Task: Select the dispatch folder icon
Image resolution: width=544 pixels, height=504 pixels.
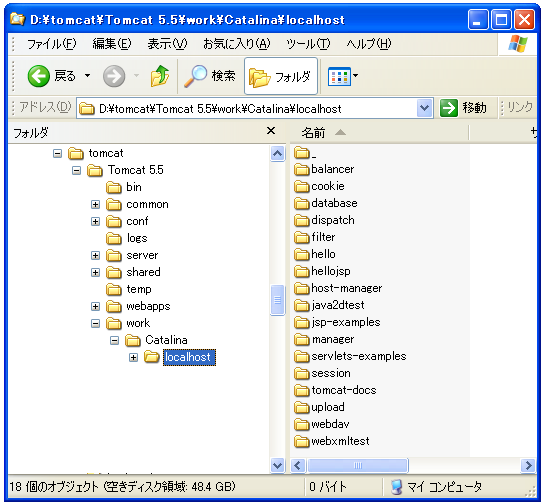Action: pyautogui.click(x=301, y=220)
